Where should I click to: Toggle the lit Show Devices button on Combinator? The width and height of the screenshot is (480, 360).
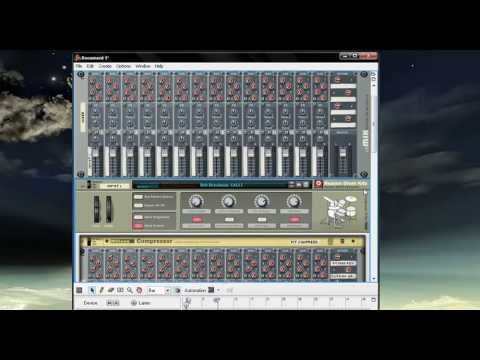pos(138,226)
